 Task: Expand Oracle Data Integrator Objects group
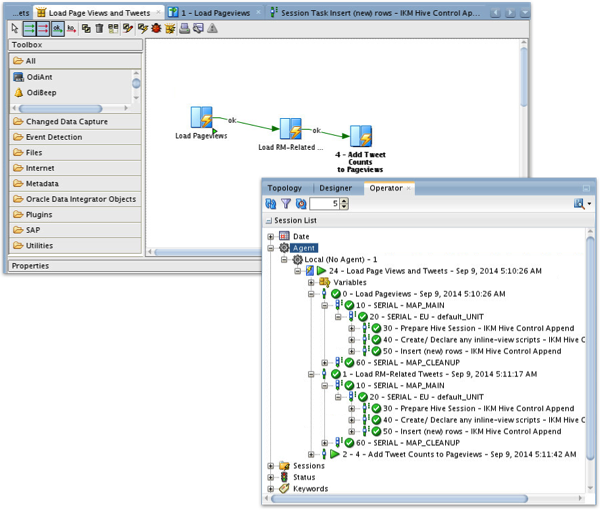click(75, 199)
